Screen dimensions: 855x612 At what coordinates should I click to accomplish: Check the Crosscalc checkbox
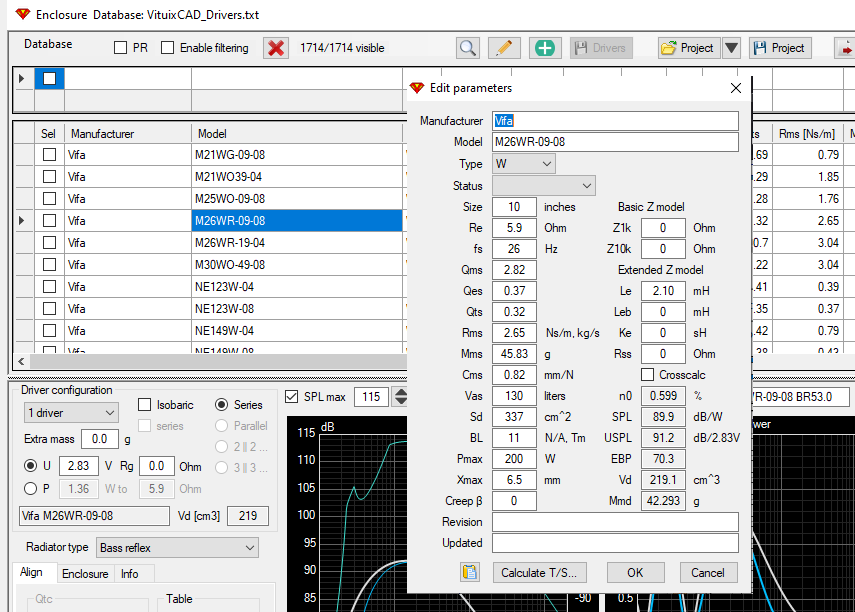tap(647, 375)
